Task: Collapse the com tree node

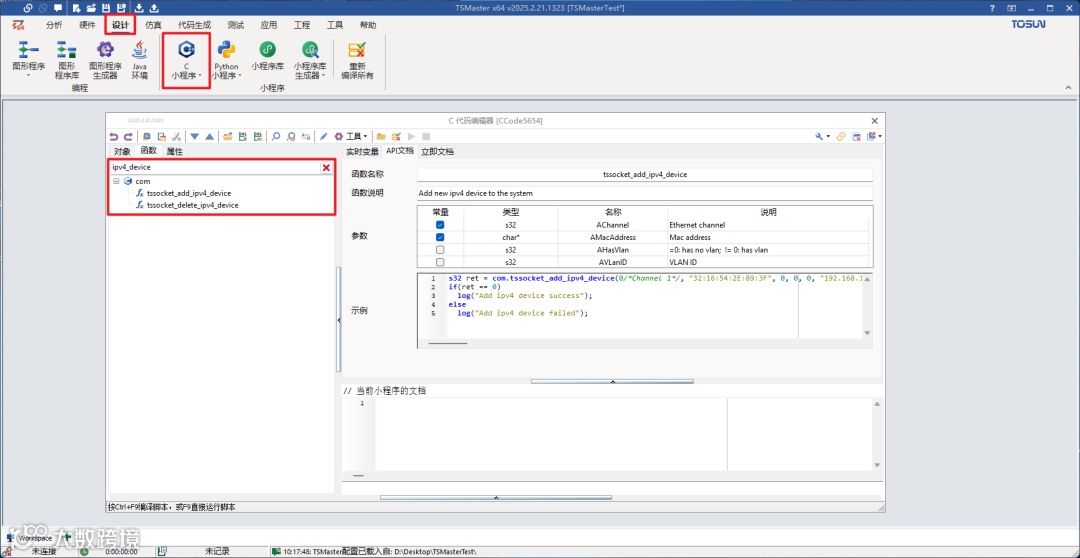Action: pos(117,181)
